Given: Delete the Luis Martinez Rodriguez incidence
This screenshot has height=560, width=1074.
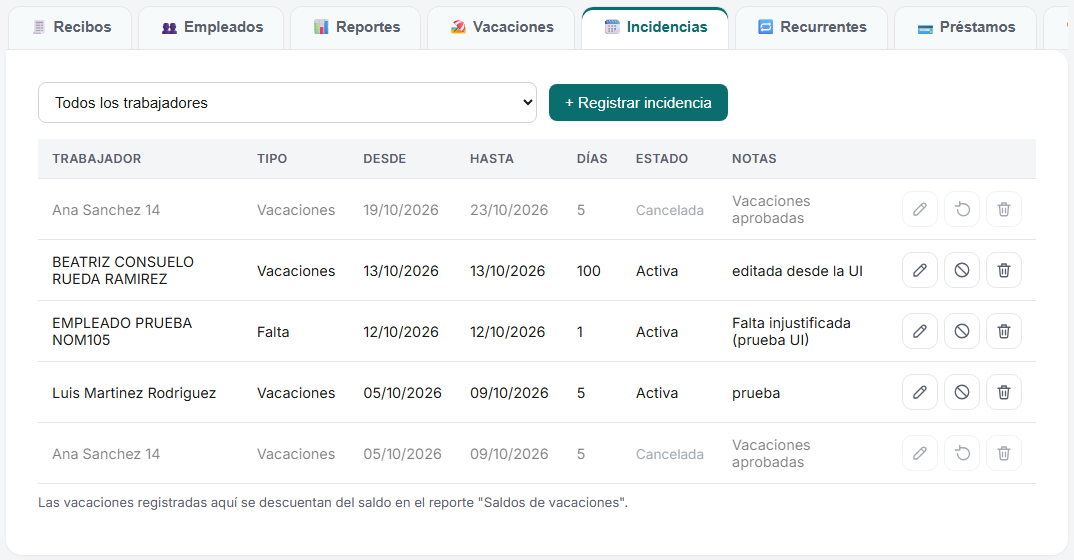Looking at the screenshot, I should click(x=1003, y=392).
